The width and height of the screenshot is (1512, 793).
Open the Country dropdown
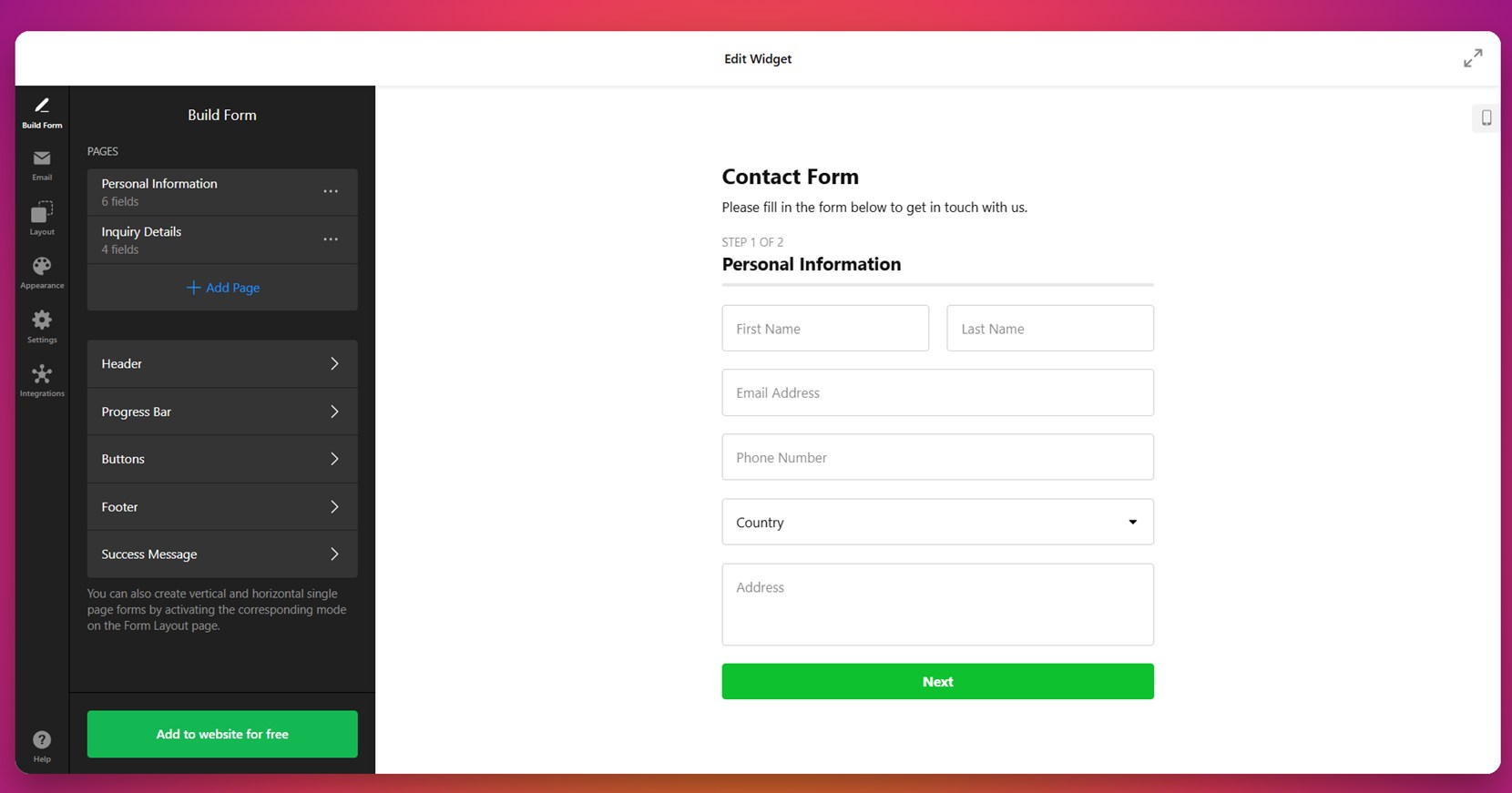(937, 522)
